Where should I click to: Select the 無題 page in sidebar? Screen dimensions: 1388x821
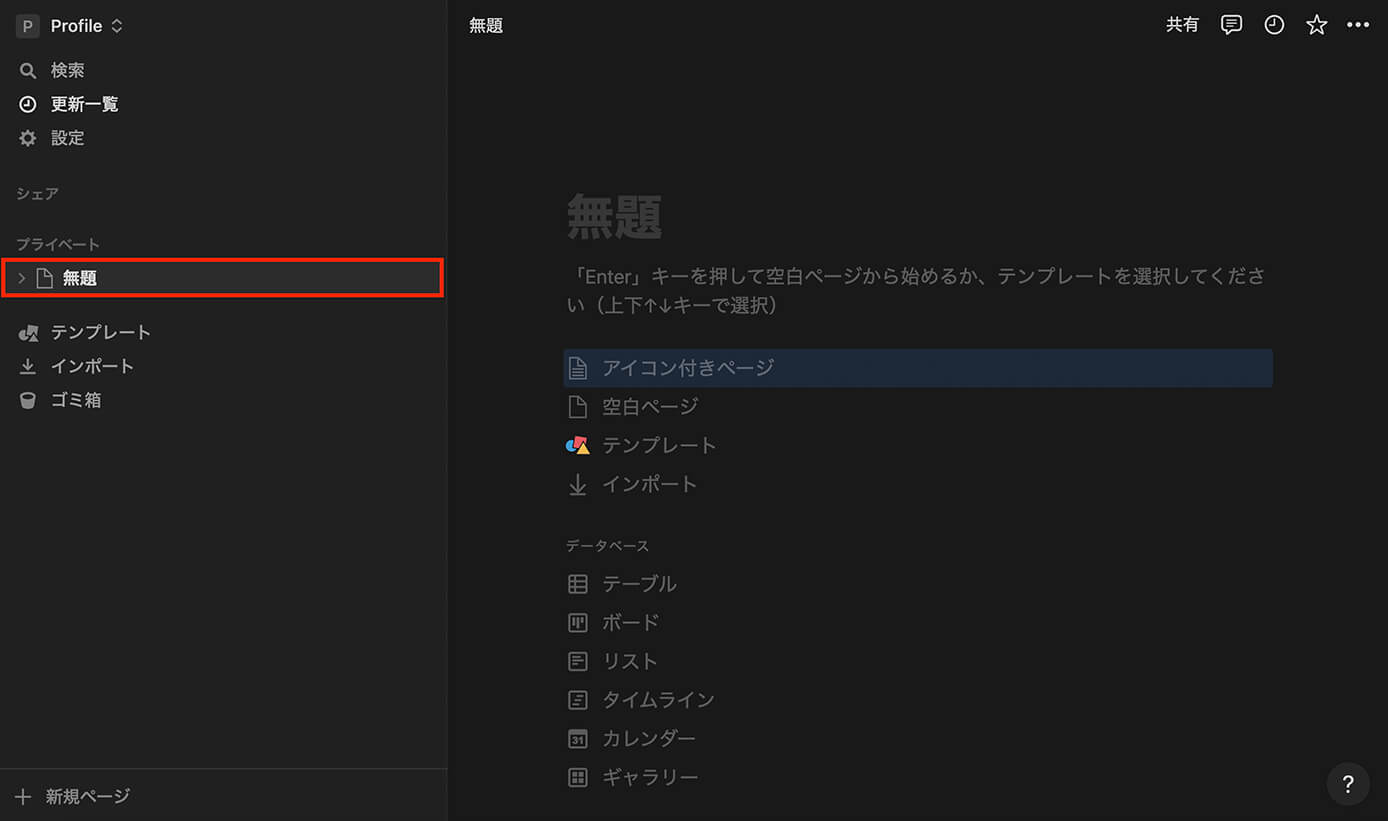point(223,278)
